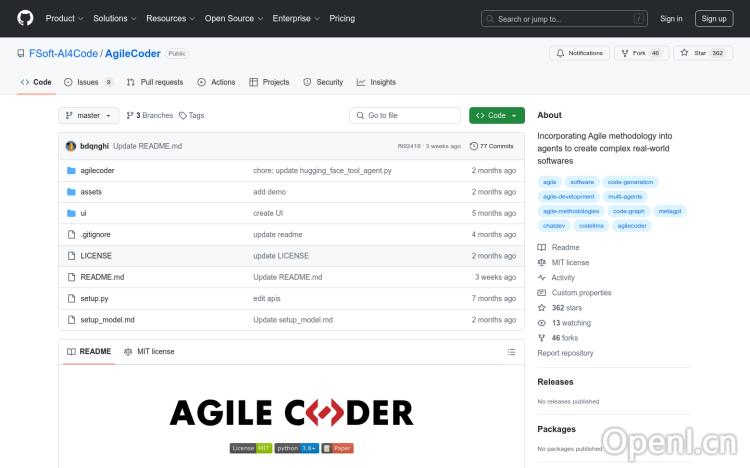Click the code-generation topic tag

pyautogui.click(x=630, y=182)
